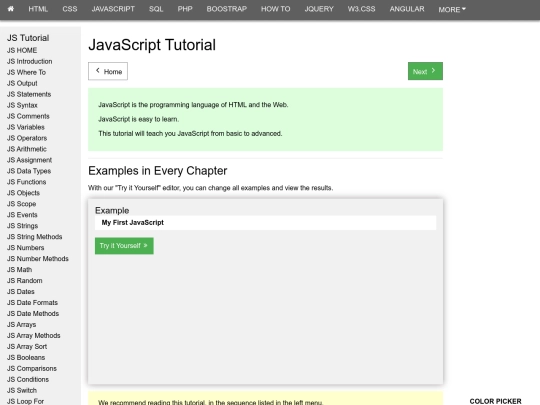The image size is (540, 405).
Task: Open JS Output chapter
Action: pyautogui.click(x=22, y=83)
